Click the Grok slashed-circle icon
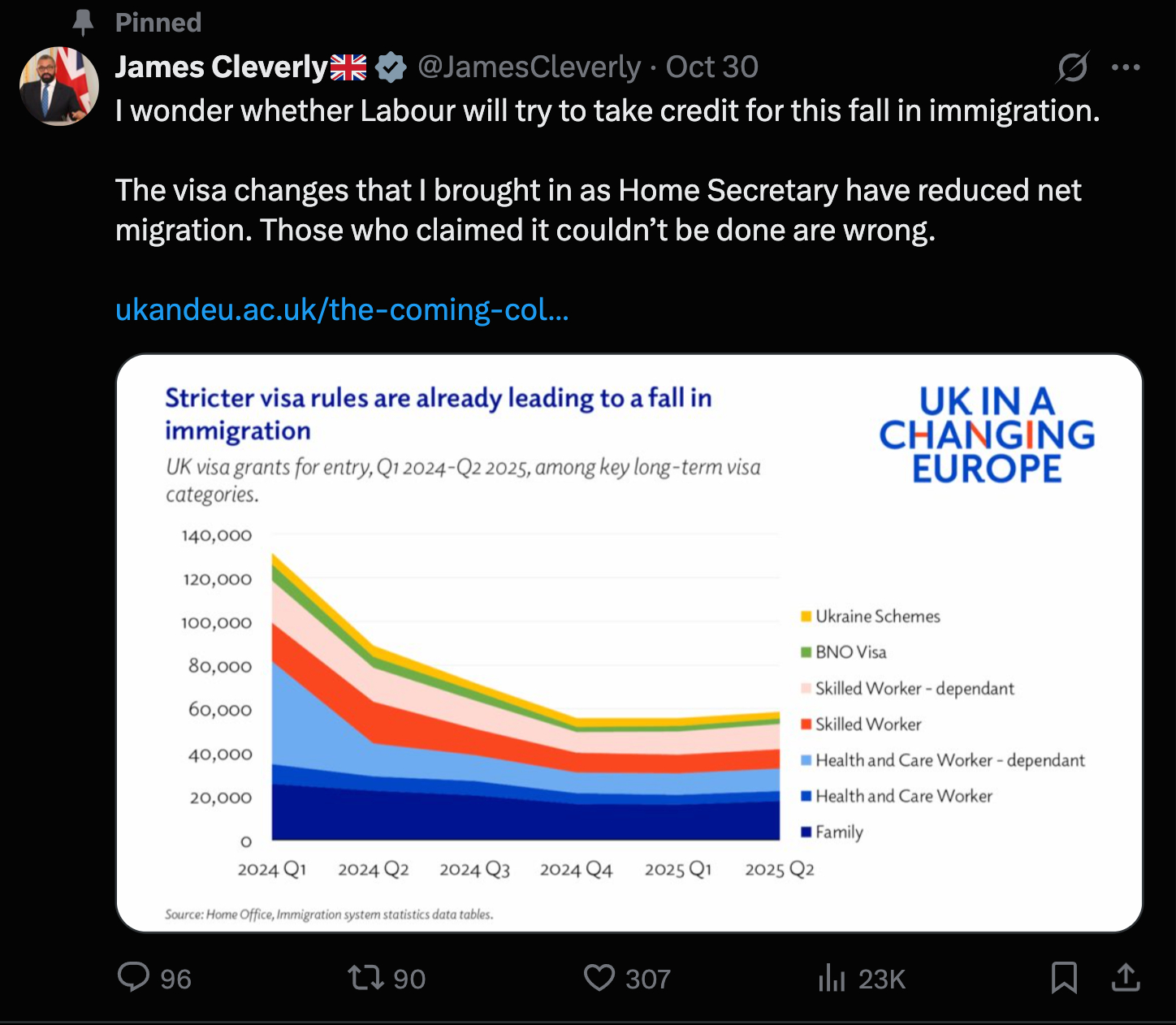This screenshot has height=1025, width=1176. click(x=1072, y=67)
